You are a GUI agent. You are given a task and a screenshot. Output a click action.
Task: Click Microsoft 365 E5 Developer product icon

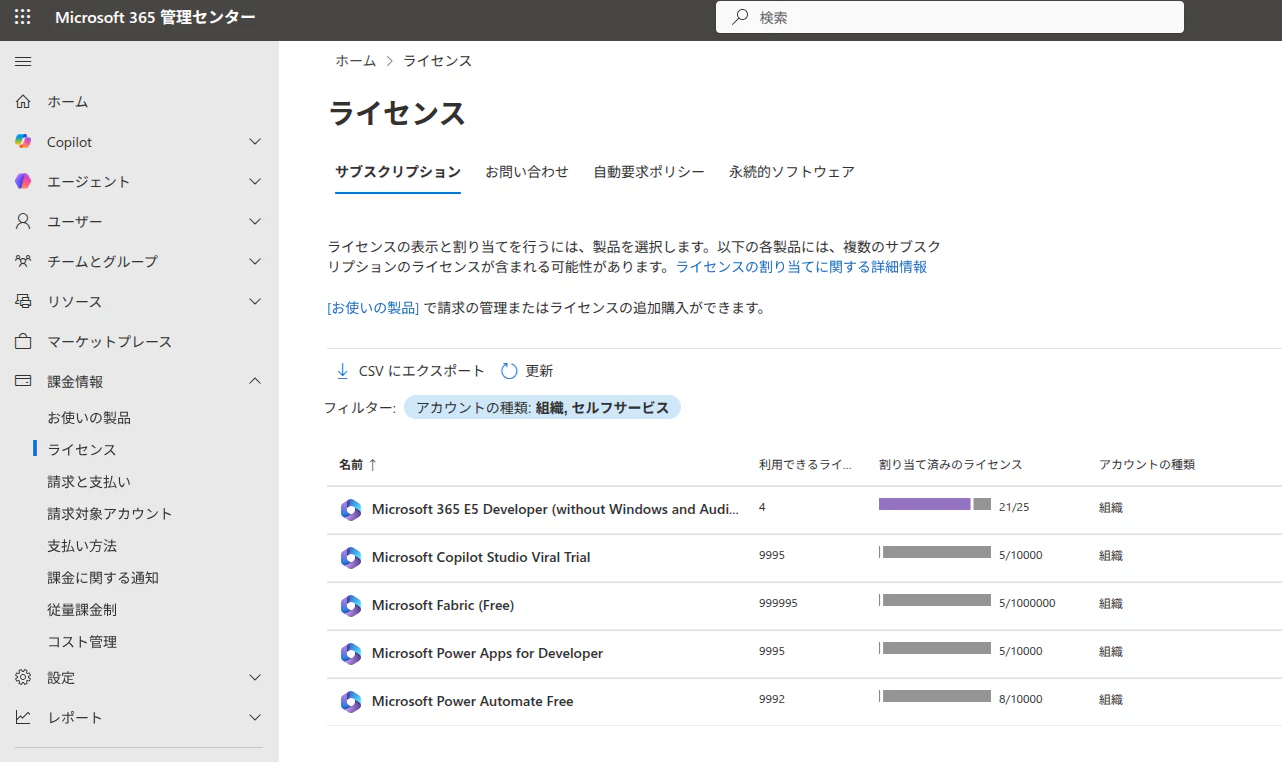[x=350, y=509]
